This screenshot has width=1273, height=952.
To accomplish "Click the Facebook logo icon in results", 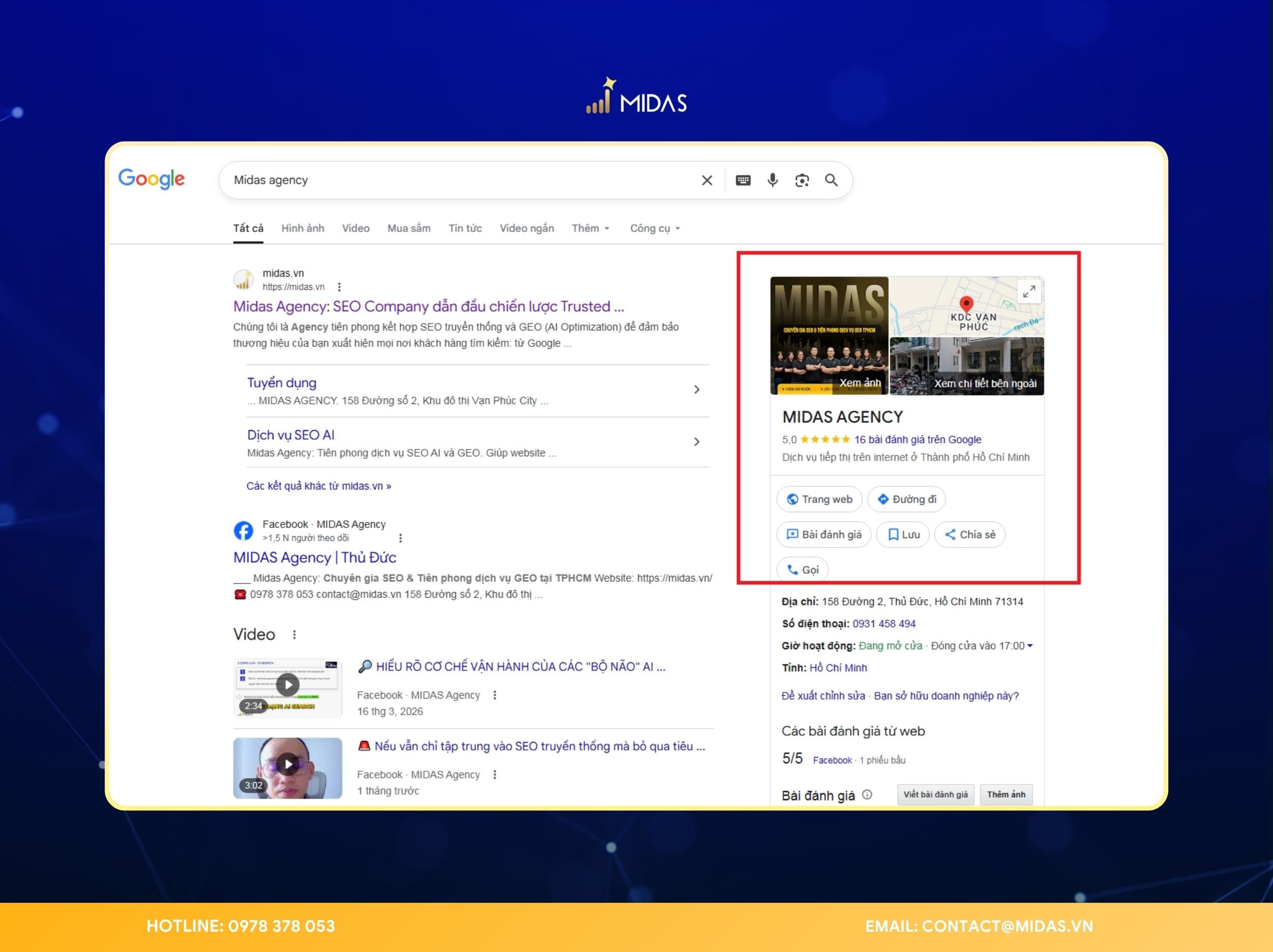I will 243,531.
